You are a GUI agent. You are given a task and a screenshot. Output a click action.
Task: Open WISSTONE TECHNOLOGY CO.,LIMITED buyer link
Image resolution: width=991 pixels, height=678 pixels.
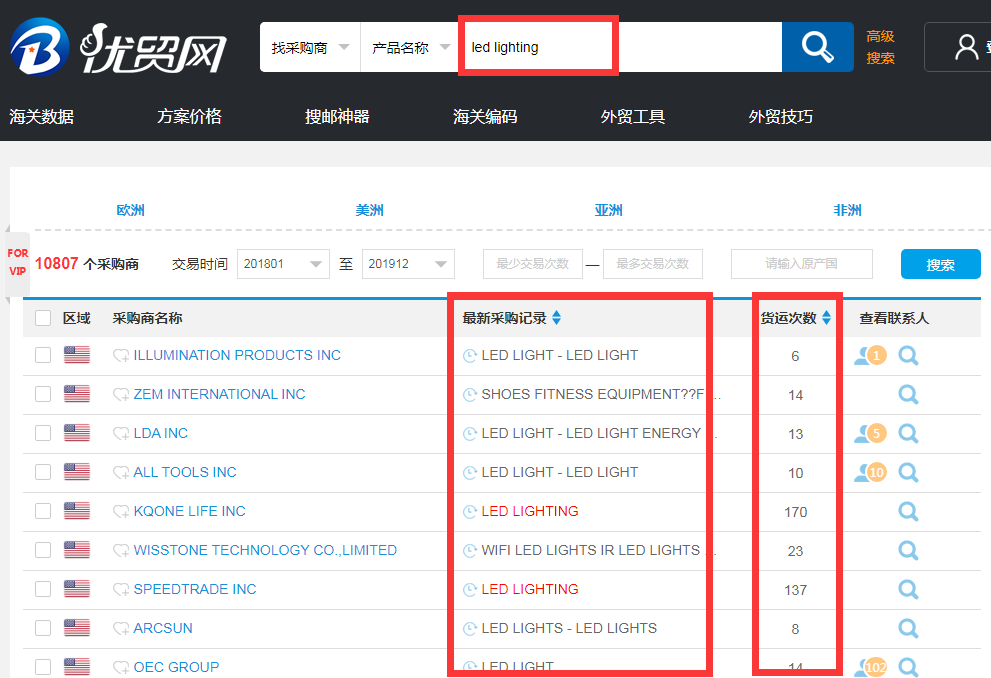pyautogui.click(x=265, y=551)
